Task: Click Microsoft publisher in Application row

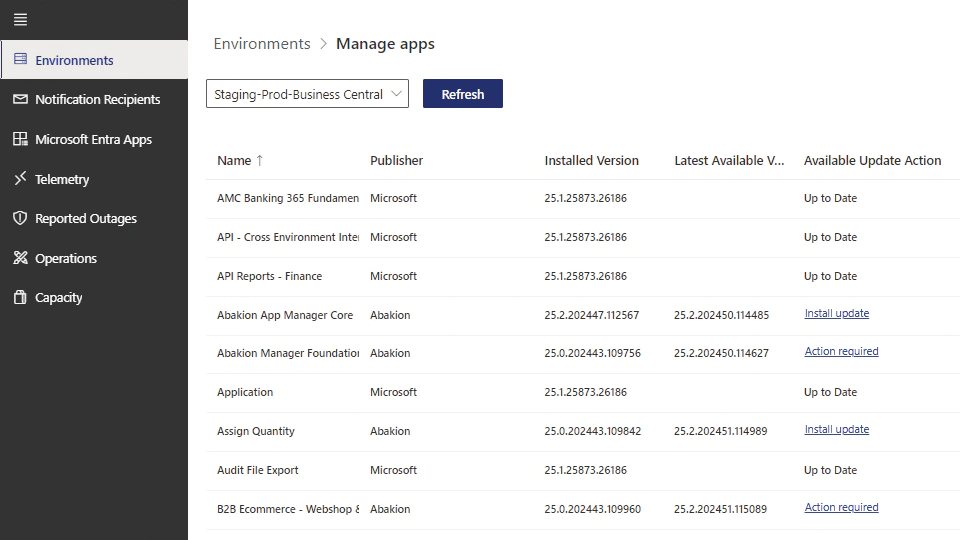Action: pyautogui.click(x=393, y=392)
